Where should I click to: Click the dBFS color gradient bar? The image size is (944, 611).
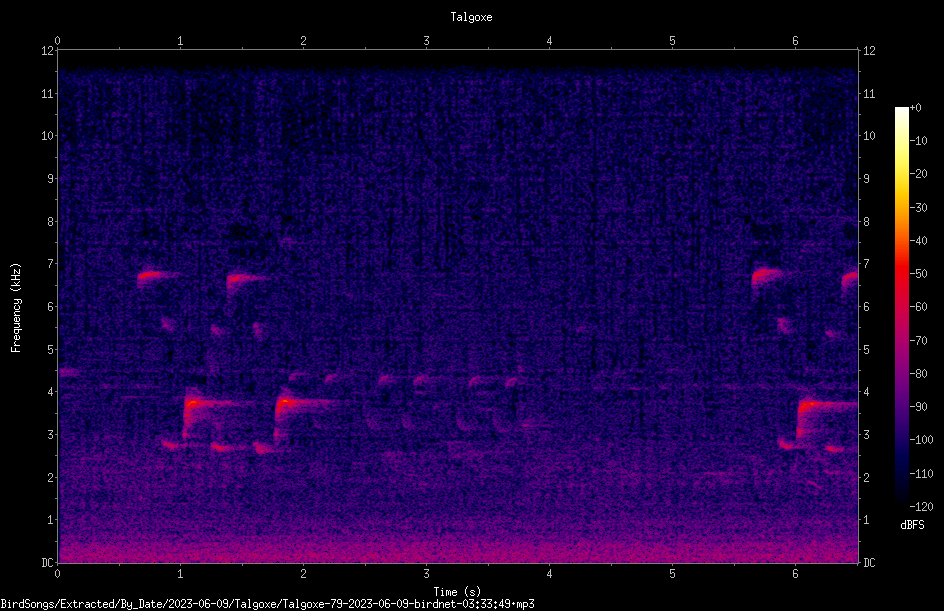pyautogui.click(x=901, y=306)
